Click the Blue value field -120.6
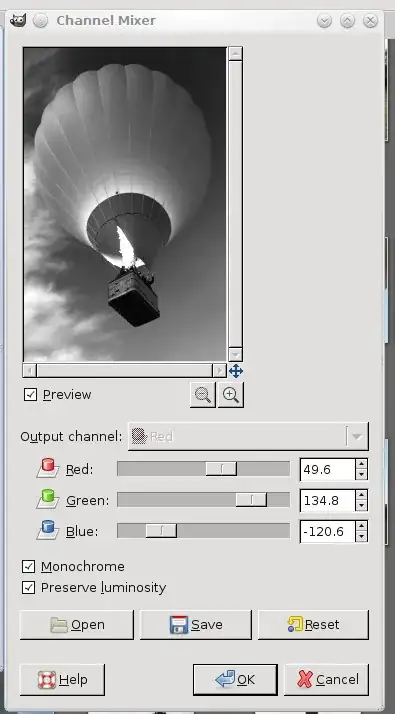Image resolution: width=395 pixels, height=714 pixels. pos(328,531)
